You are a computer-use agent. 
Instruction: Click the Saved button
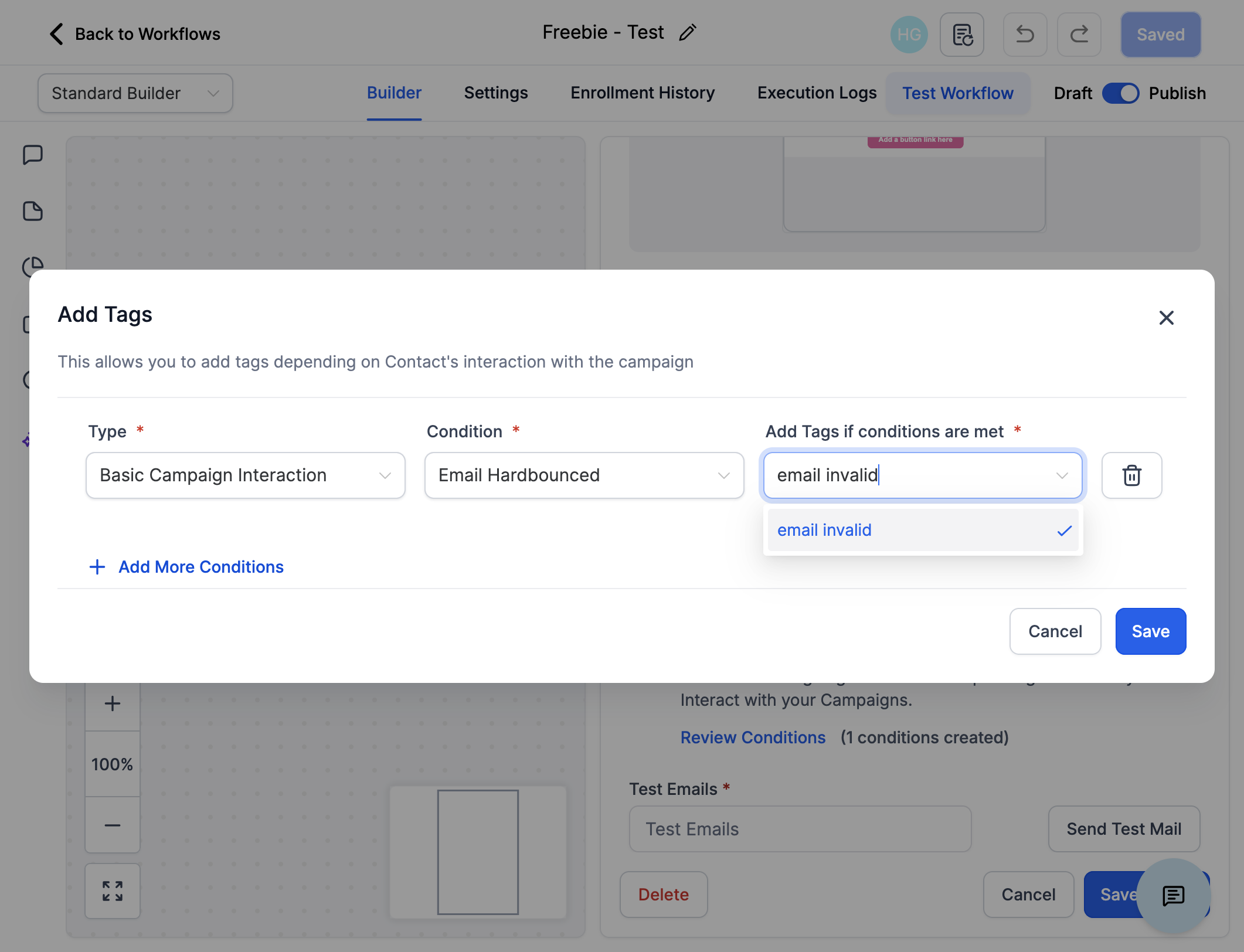1161,35
